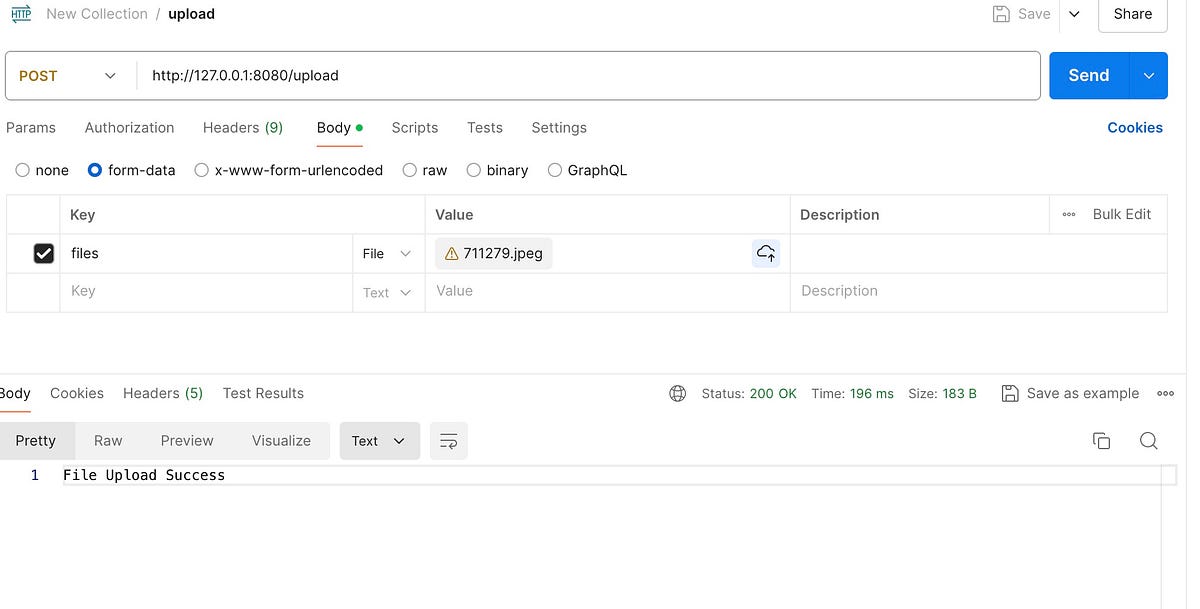
Task: Uncheck the files row checkbox
Action: click(44, 253)
